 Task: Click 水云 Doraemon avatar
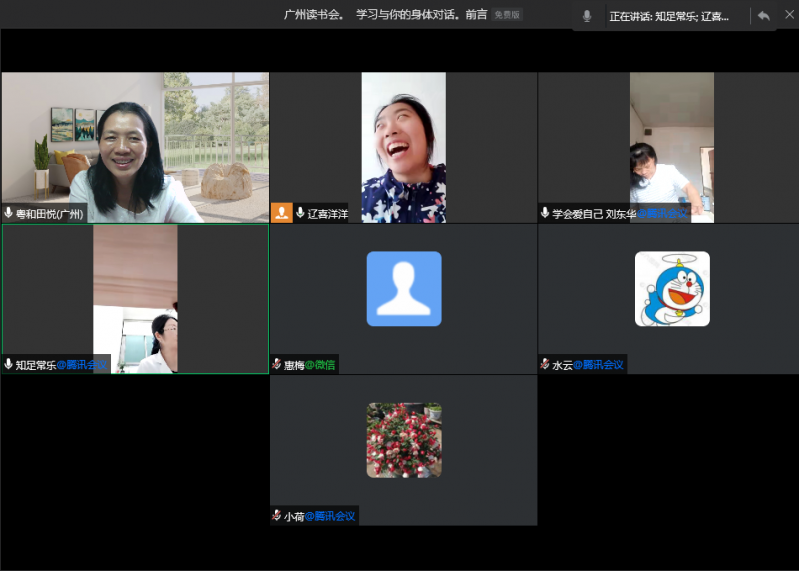(x=672, y=288)
